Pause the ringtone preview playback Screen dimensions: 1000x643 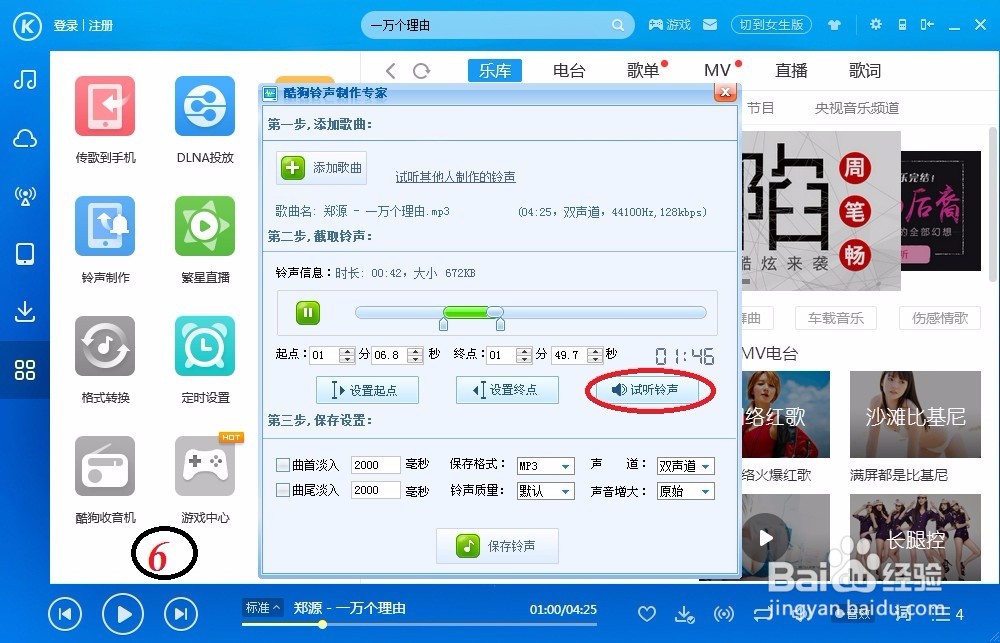pyautogui.click(x=307, y=313)
